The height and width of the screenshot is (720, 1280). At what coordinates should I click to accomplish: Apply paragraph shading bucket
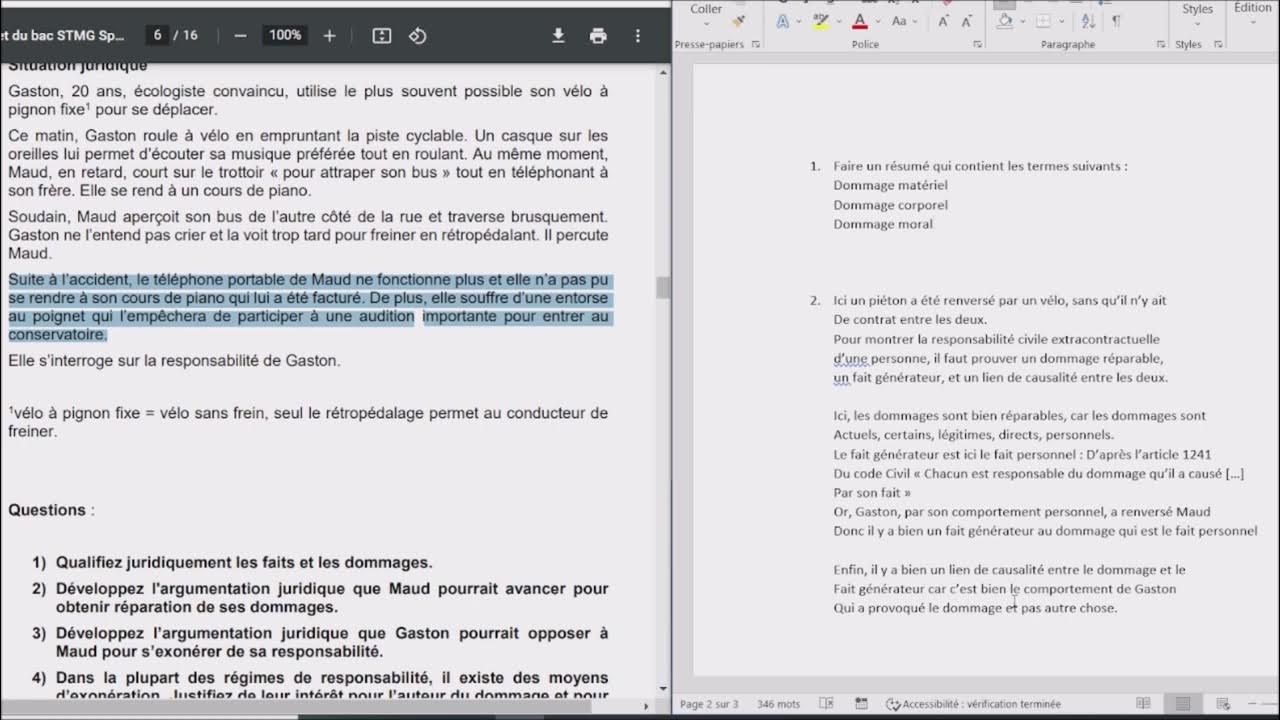click(x=1005, y=21)
